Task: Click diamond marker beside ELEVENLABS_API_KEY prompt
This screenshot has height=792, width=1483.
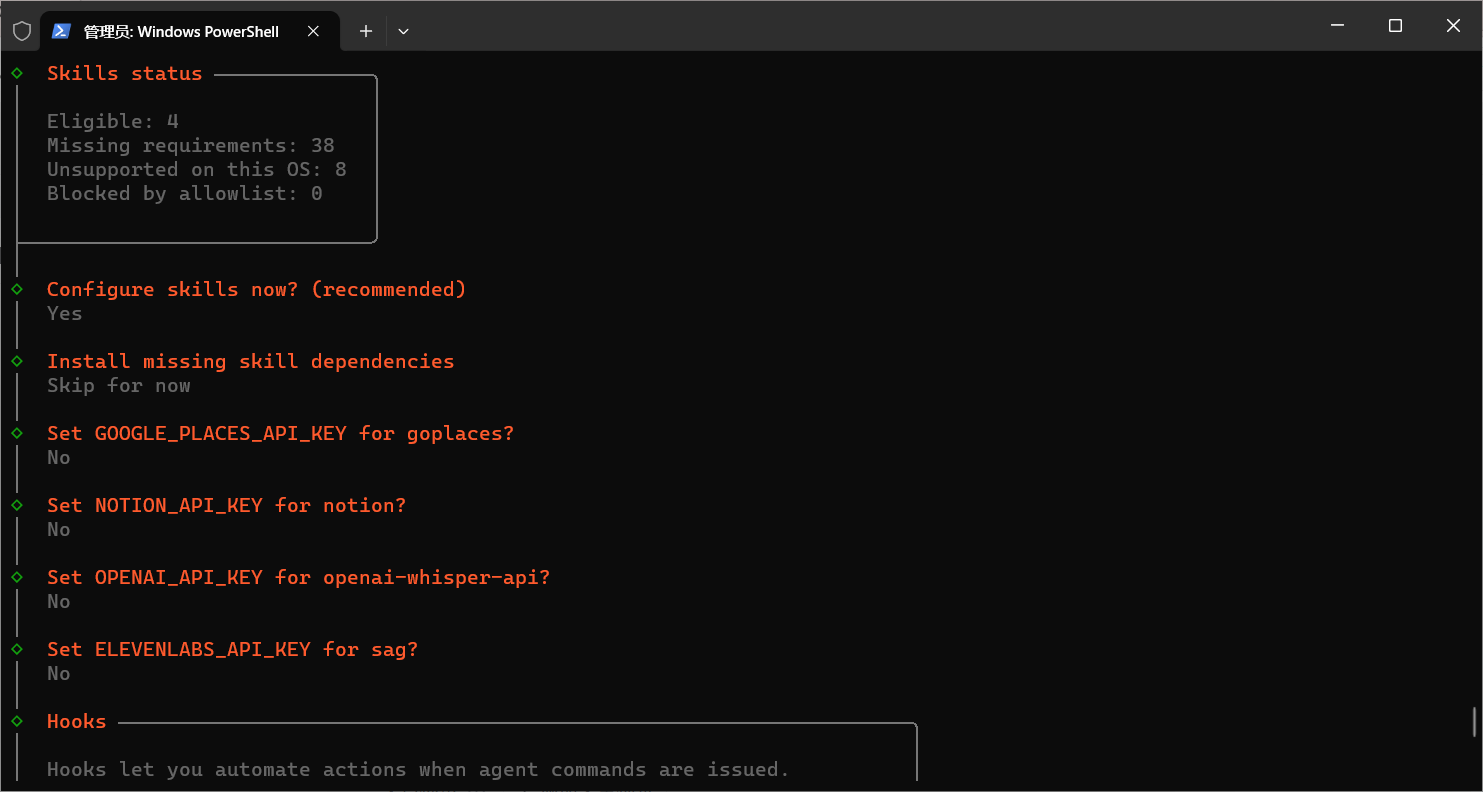Action: pos(17,649)
